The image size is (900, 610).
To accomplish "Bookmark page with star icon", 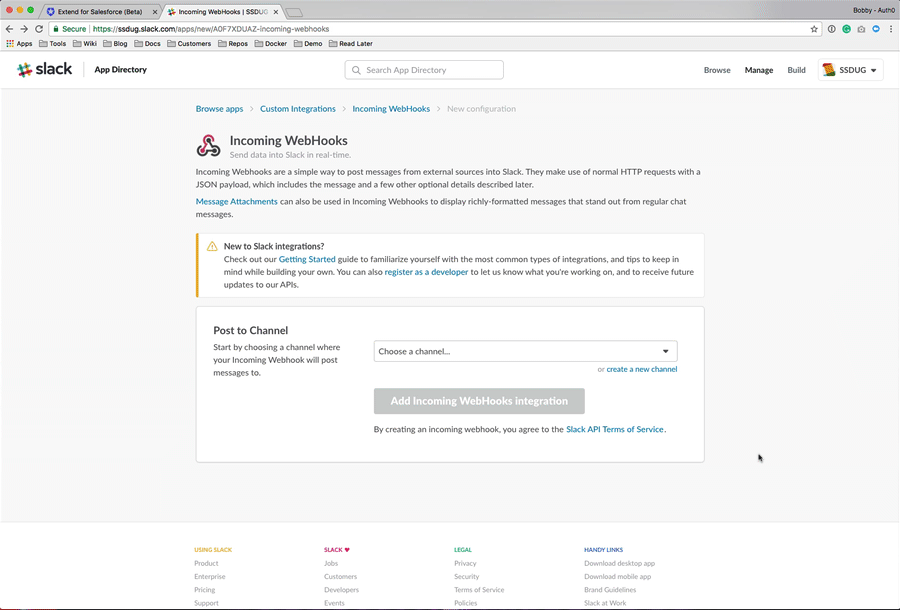I will point(814,29).
